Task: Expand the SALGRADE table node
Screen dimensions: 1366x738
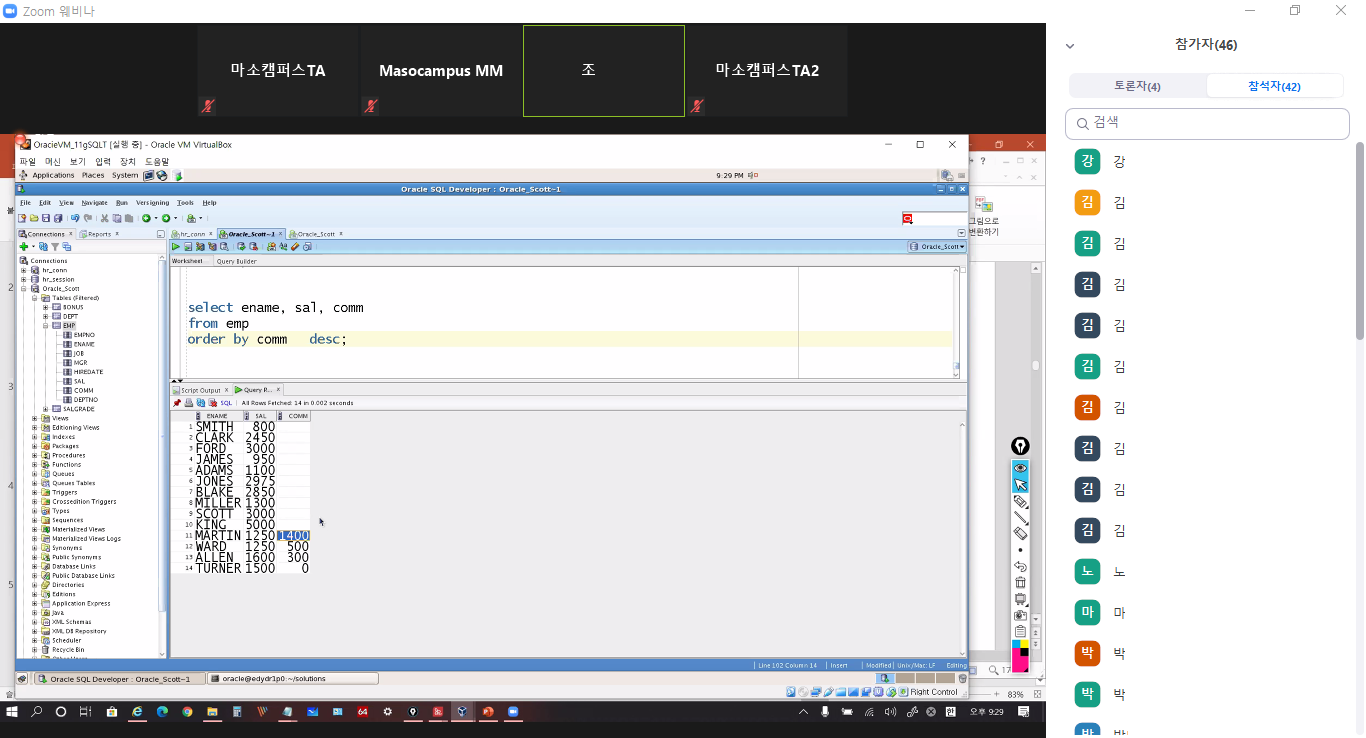Action: coord(45,409)
